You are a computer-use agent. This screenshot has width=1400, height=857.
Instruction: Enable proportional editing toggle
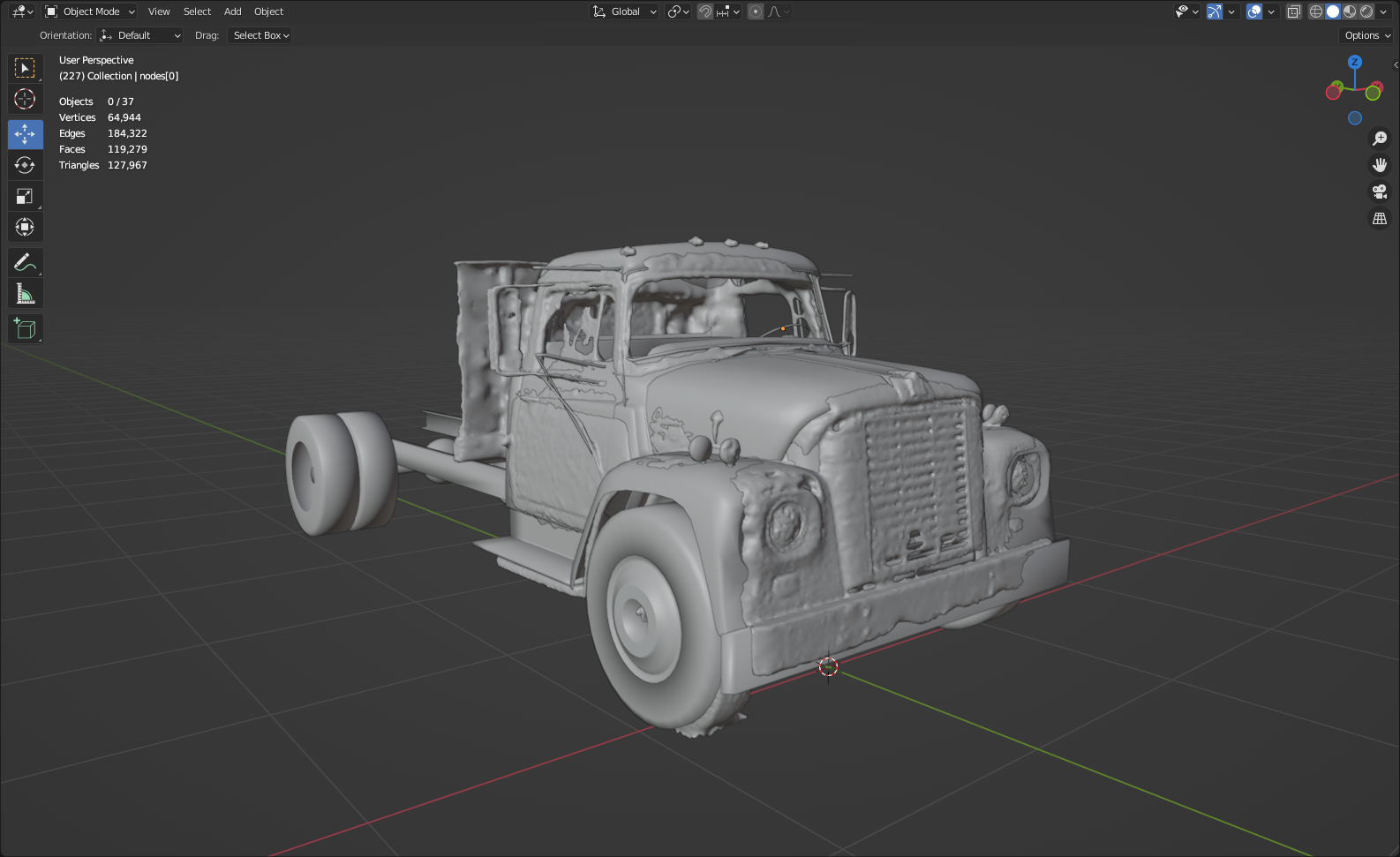(x=756, y=11)
